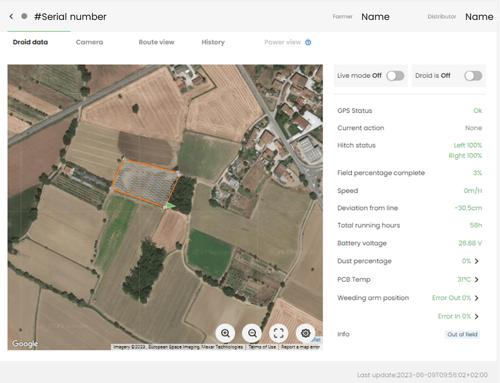Click the Speed 0m/H value
500x383 pixels.
(473, 191)
